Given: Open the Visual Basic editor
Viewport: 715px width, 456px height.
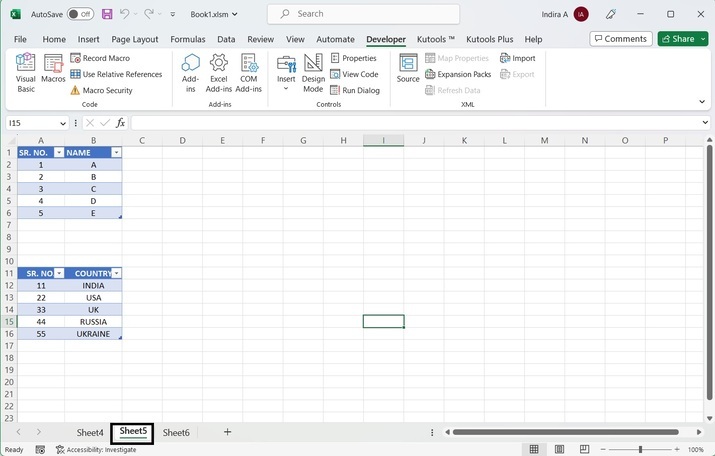Looking at the screenshot, I should click(x=26, y=73).
